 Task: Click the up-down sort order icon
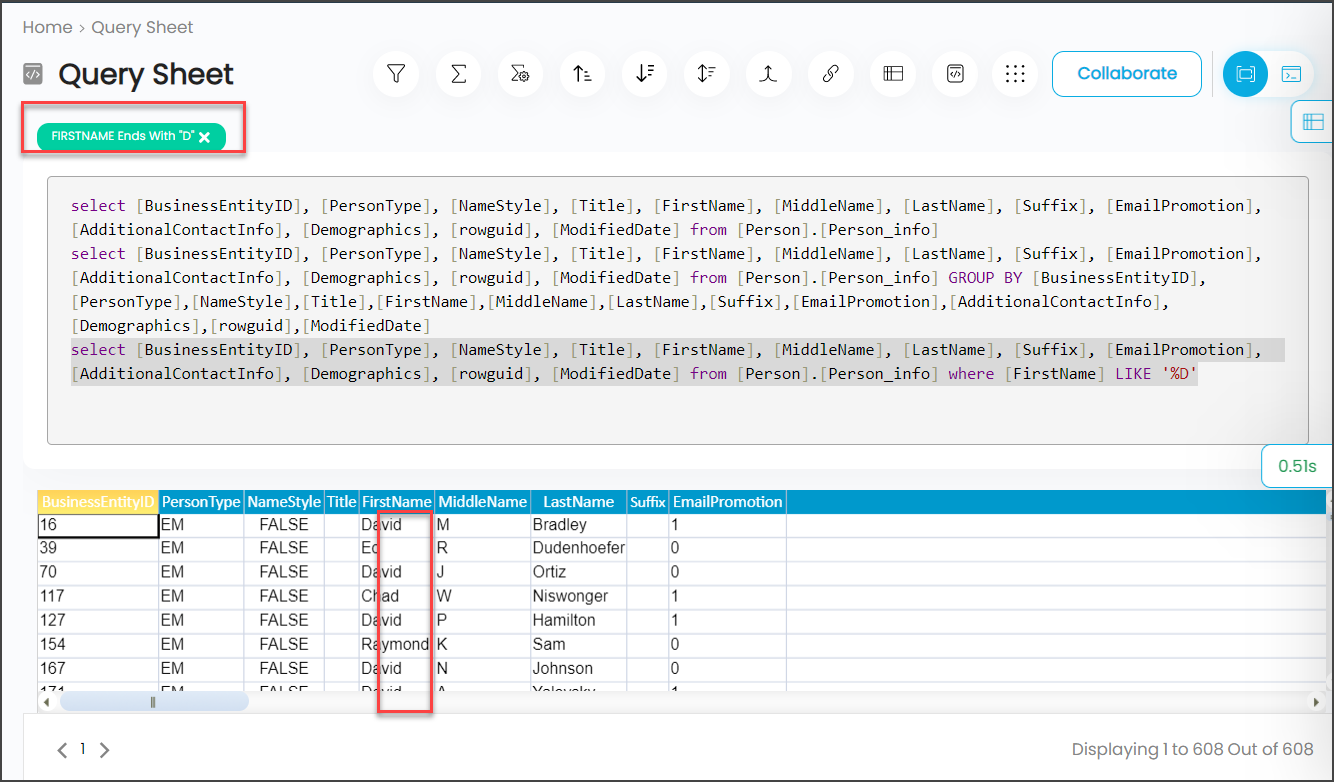click(x=706, y=74)
